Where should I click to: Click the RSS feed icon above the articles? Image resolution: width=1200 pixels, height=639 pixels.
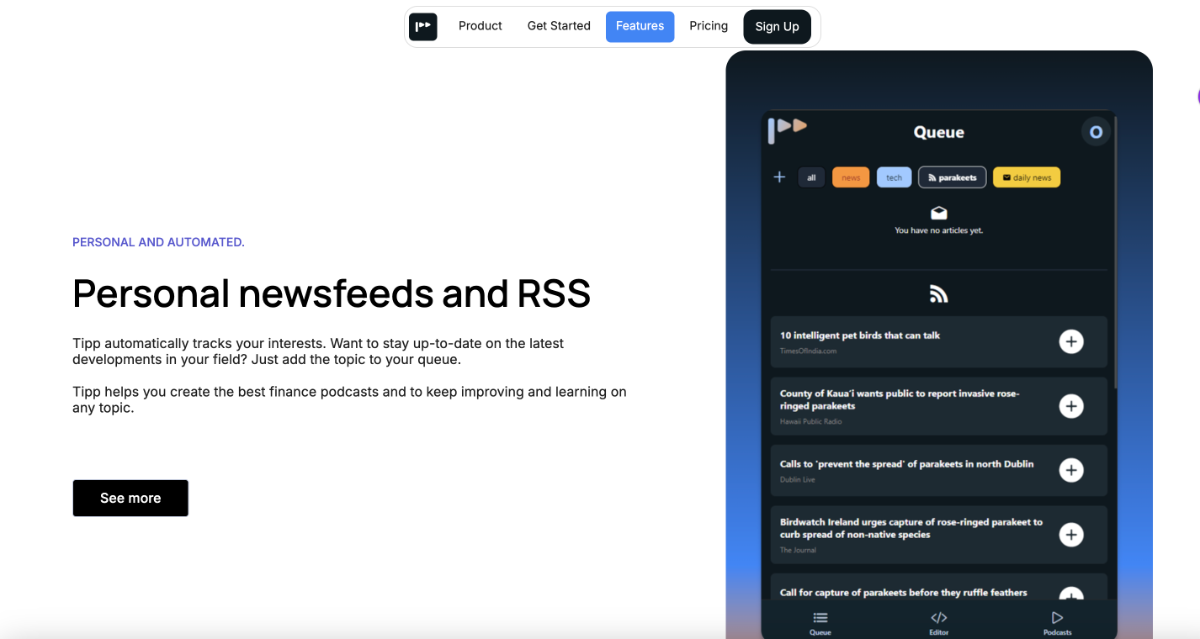(x=939, y=294)
